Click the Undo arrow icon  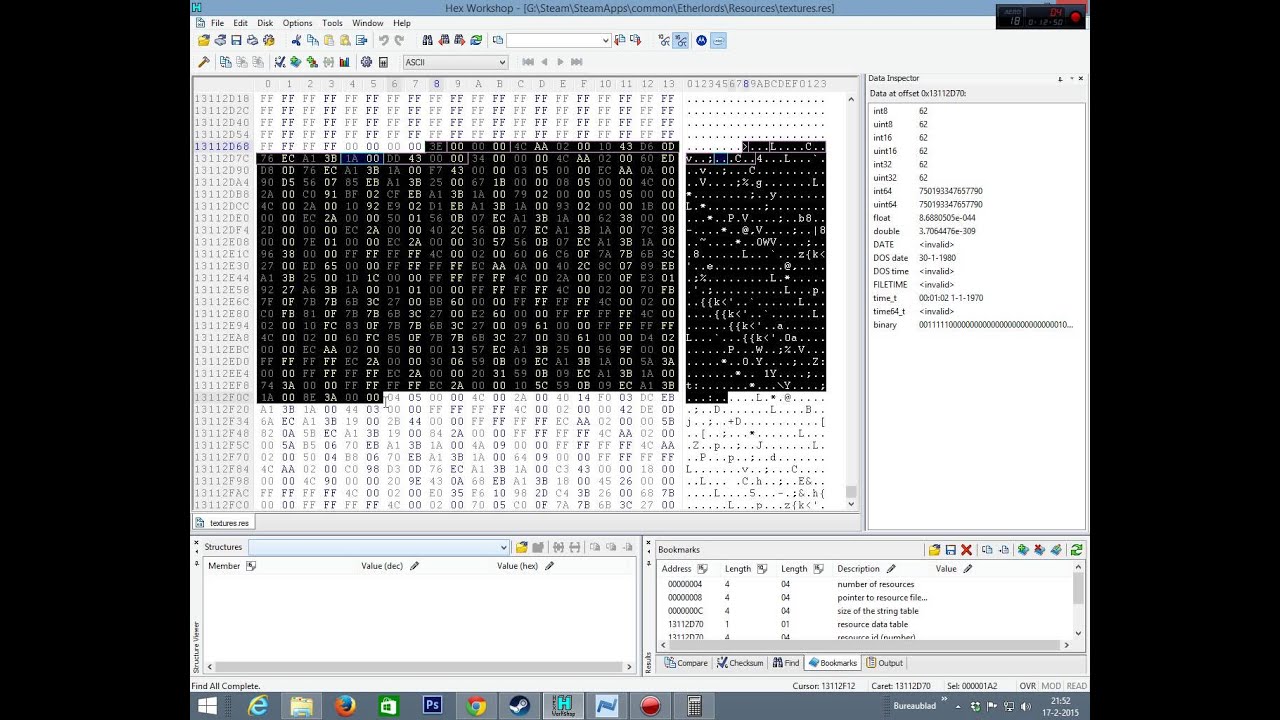(383, 40)
